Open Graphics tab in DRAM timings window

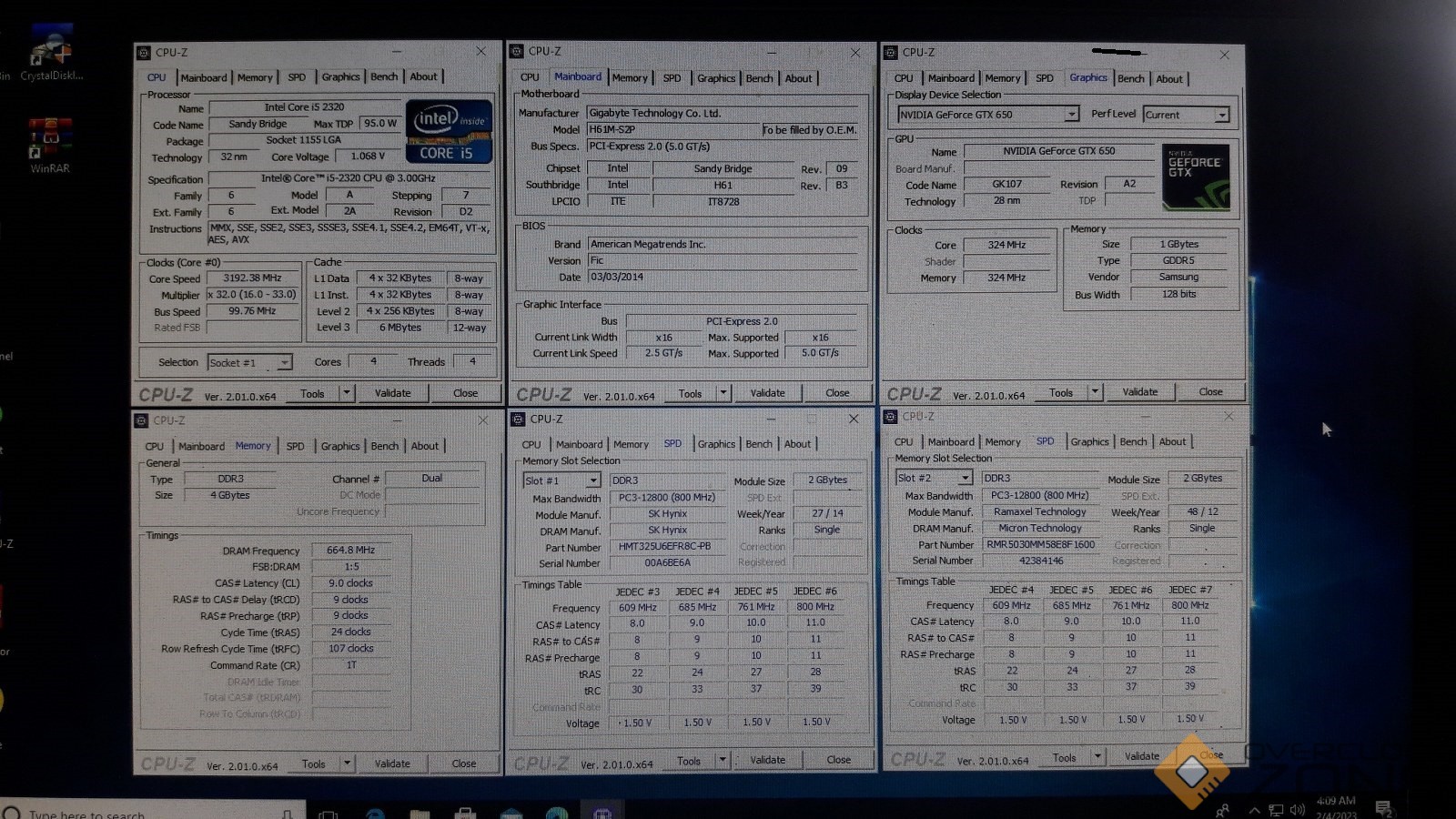(x=340, y=446)
